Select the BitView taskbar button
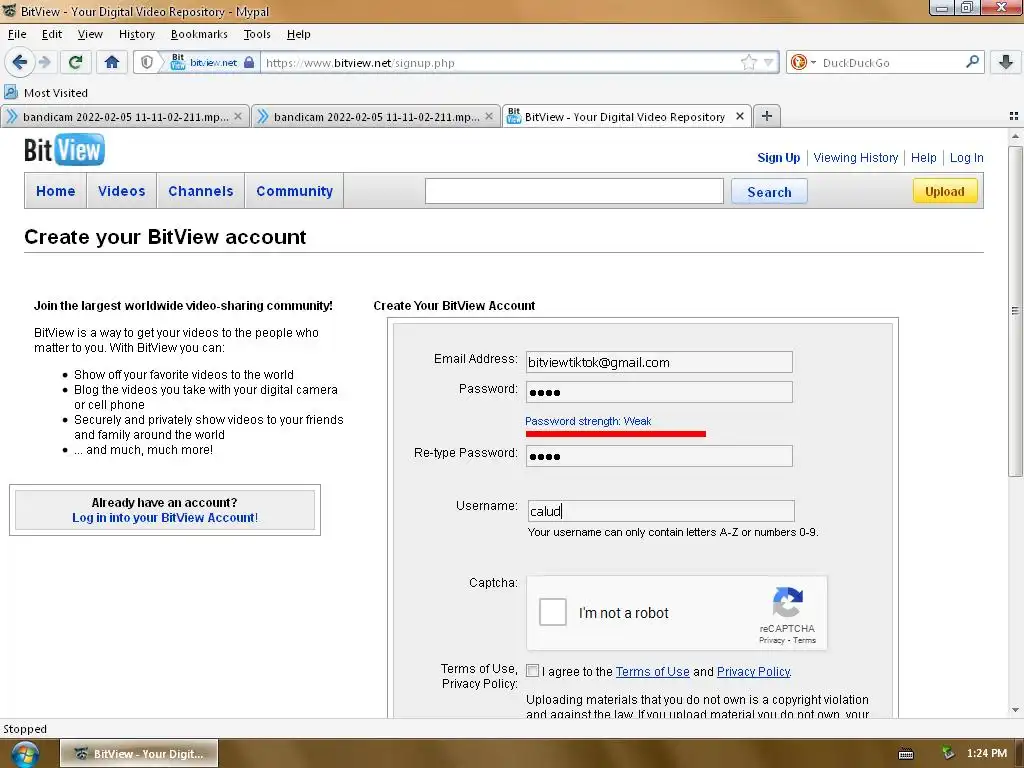Viewport: 1024px width, 768px height. (139, 754)
